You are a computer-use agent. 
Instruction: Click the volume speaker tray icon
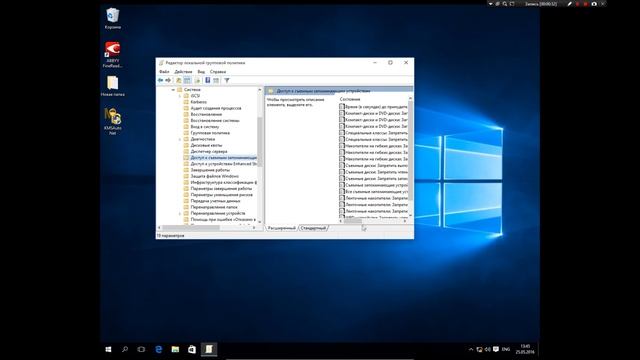point(487,349)
